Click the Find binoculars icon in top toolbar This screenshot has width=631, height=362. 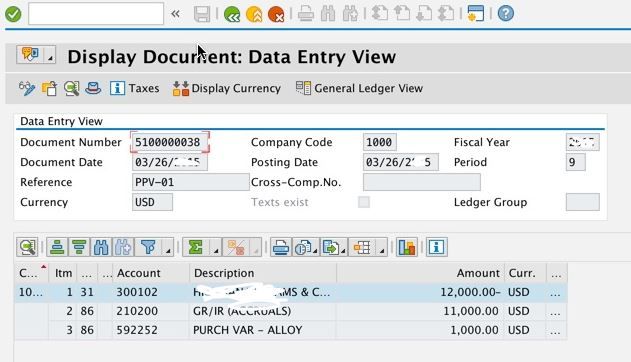(x=328, y=14)
